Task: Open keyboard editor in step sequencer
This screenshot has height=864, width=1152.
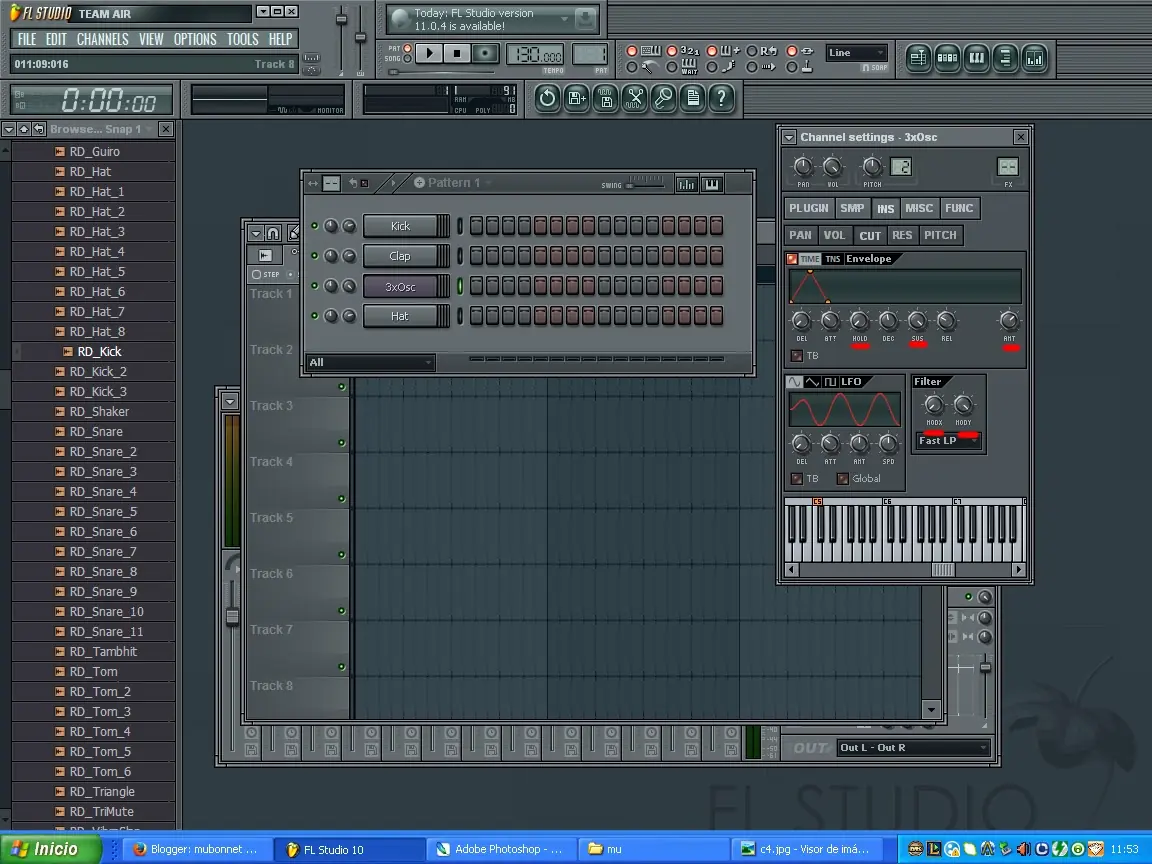Action: (x=712, y=184)
